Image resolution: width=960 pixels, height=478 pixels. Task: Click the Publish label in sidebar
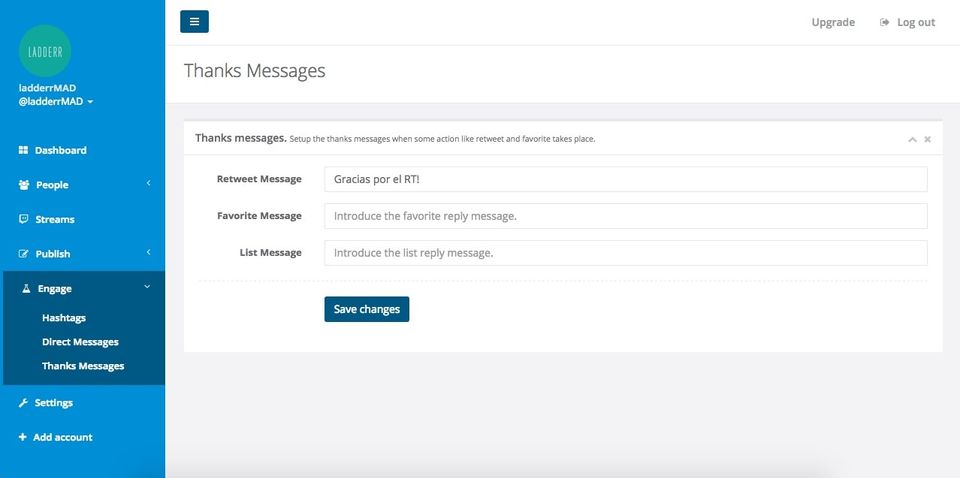(53, 253)
